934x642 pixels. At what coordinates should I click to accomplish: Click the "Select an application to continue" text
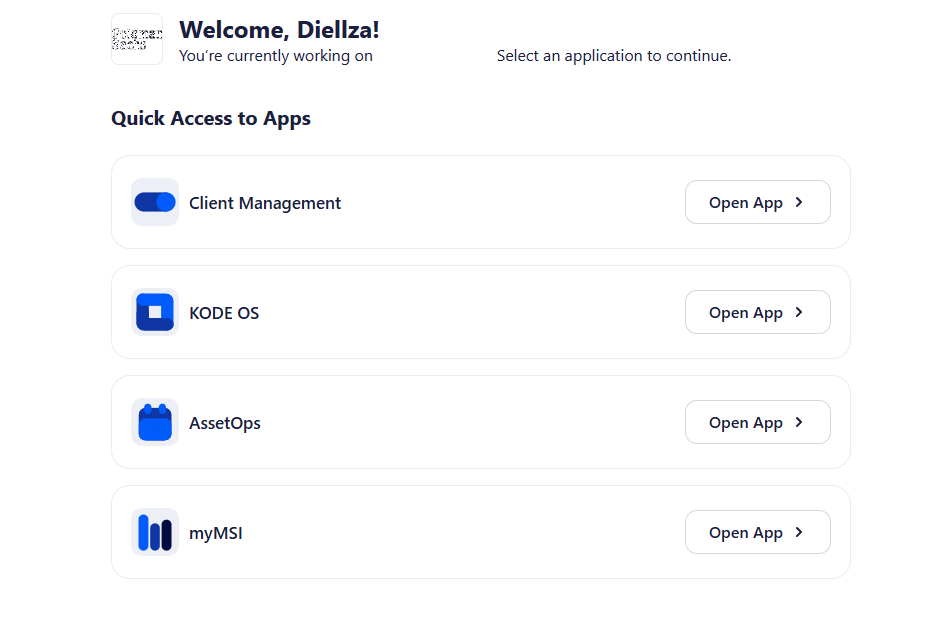pyautogui.click(x=614, y=56)
